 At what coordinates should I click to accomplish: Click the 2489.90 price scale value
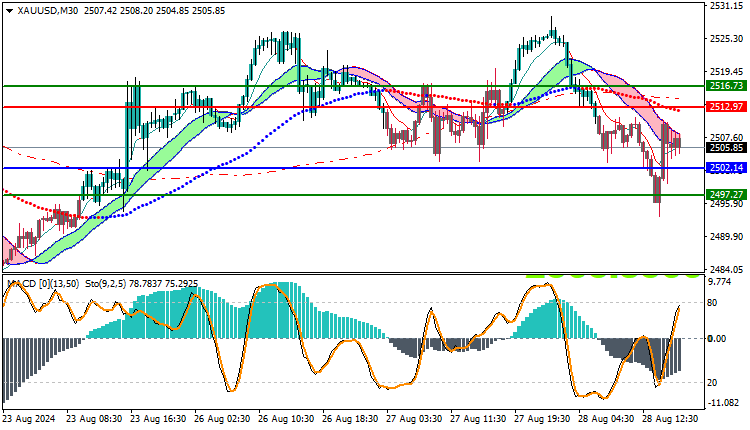click(726, 237)
